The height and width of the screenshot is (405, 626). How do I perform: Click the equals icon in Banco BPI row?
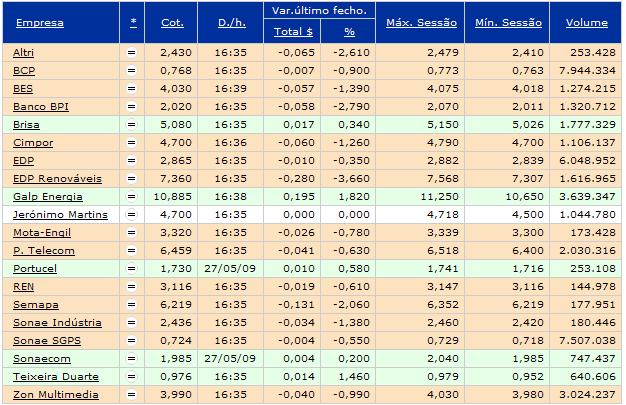click(x=131, y=107)
